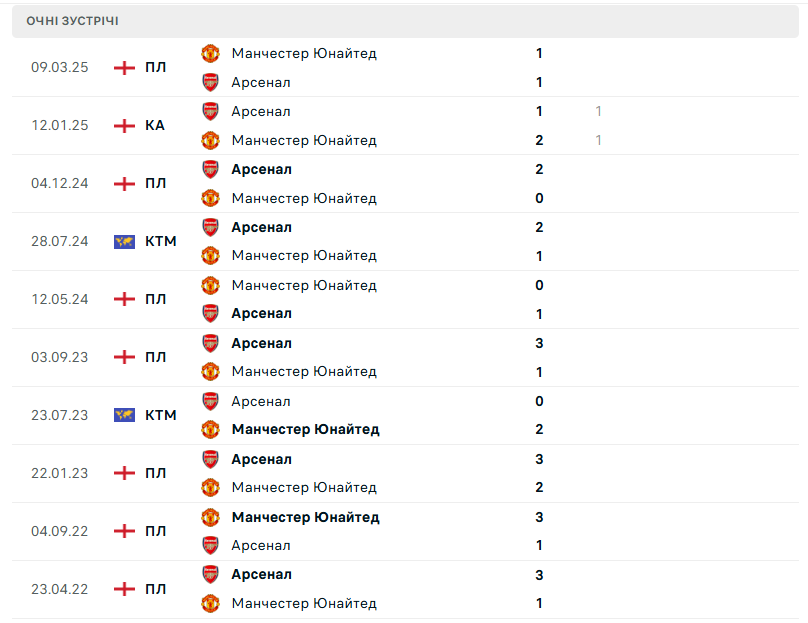
Task: Open bold Арсенал in 04.12.24 match
Action: pyautogui.click(x=261, y=169)
